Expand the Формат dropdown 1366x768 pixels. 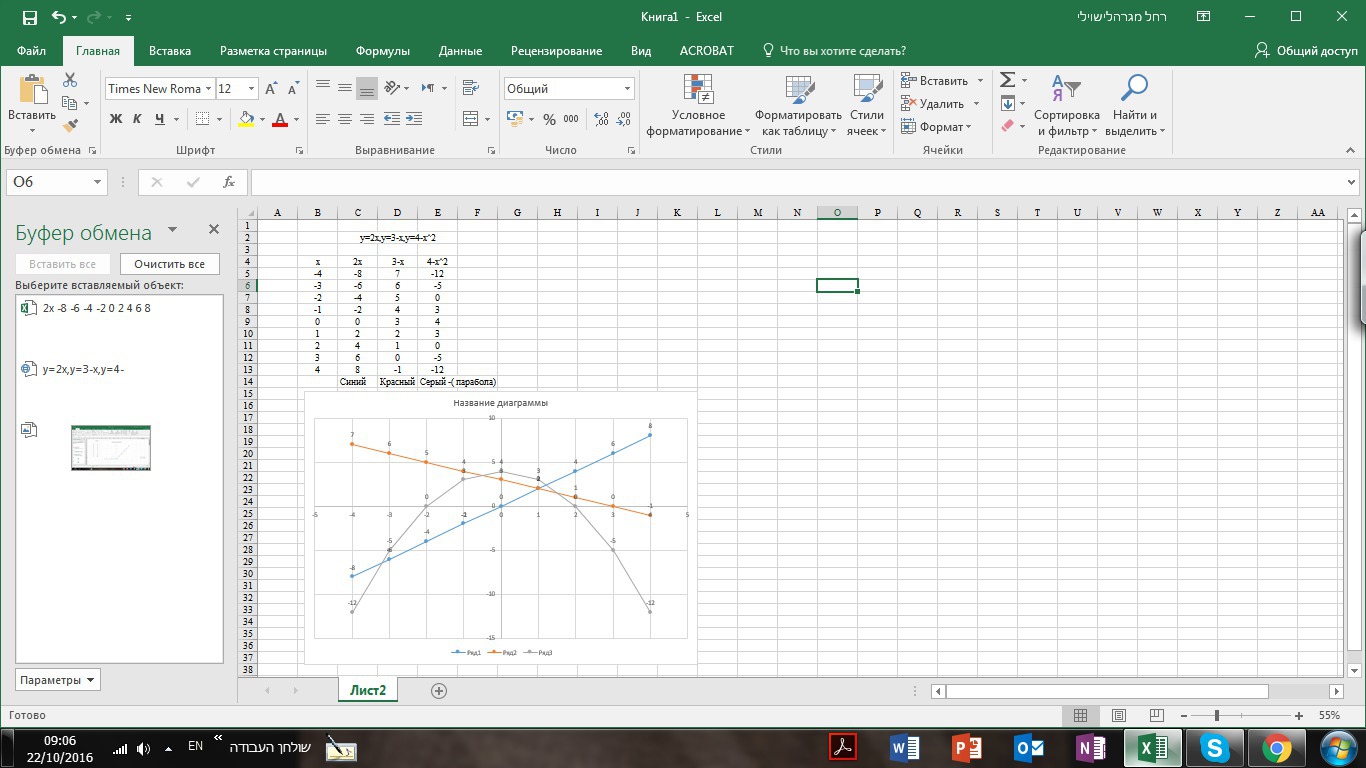coord(970,127)
